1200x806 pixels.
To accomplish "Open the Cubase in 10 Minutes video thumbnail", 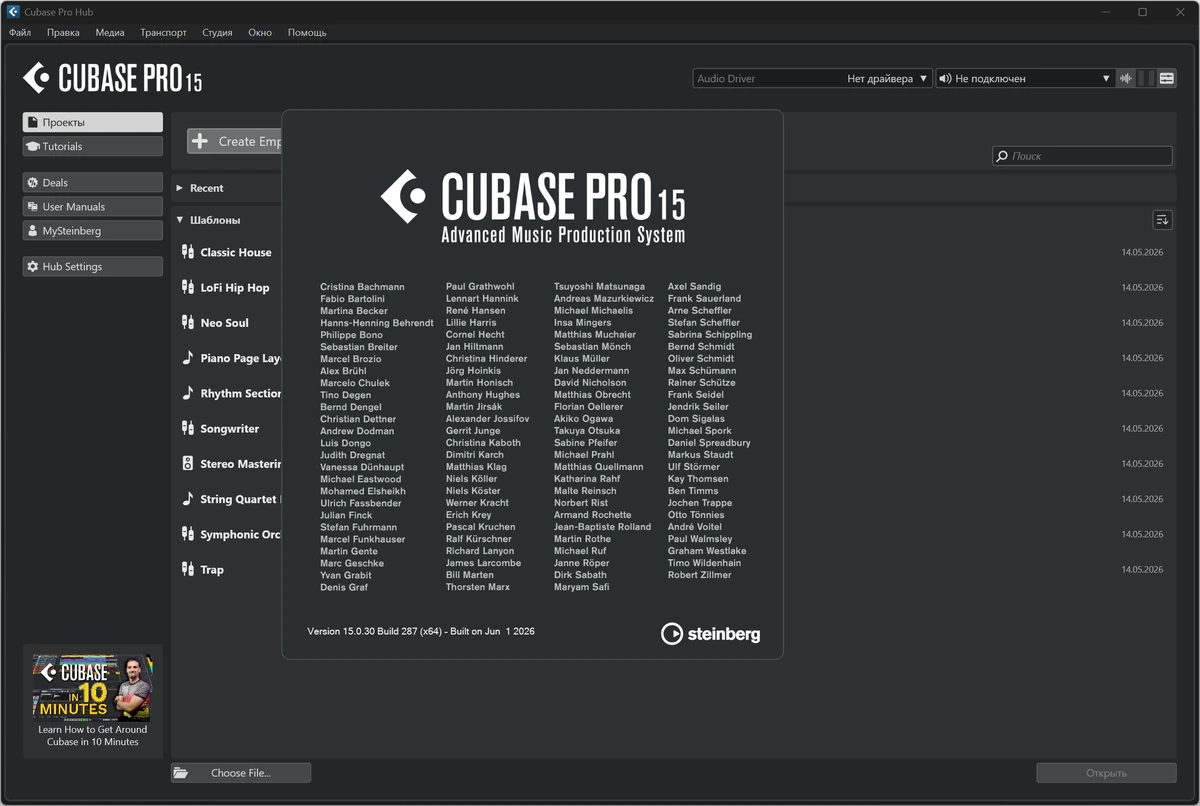I will (92, 688).
